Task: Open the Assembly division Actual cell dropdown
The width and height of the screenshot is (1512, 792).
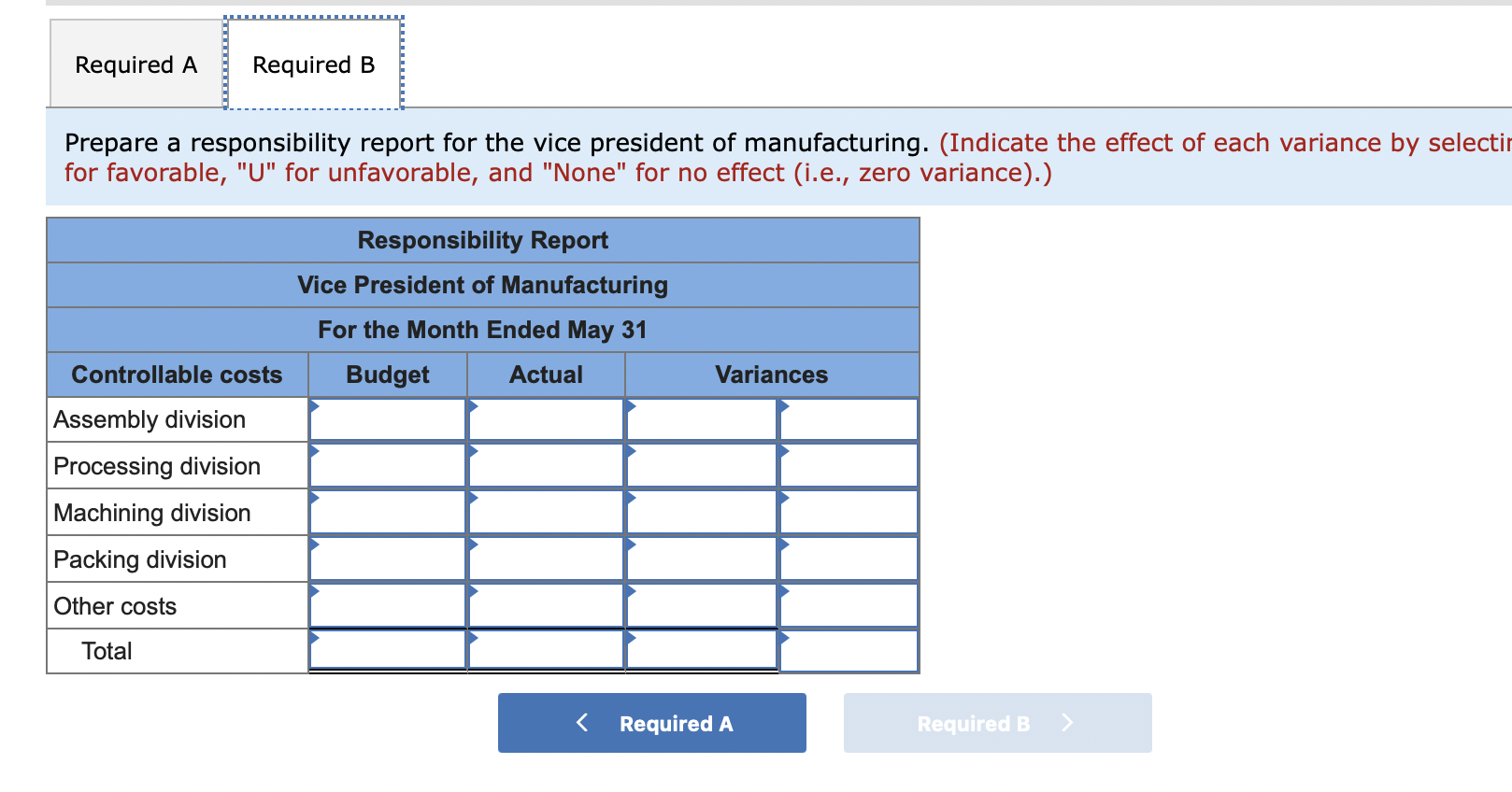Action: point(545,418)
